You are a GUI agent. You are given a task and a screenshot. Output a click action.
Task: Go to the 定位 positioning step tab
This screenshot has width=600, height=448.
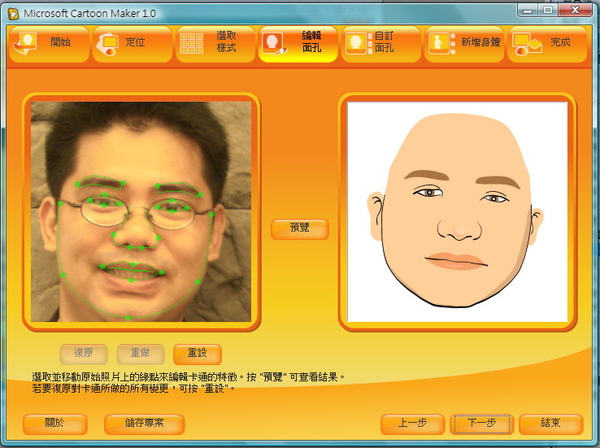coord(132,44)
